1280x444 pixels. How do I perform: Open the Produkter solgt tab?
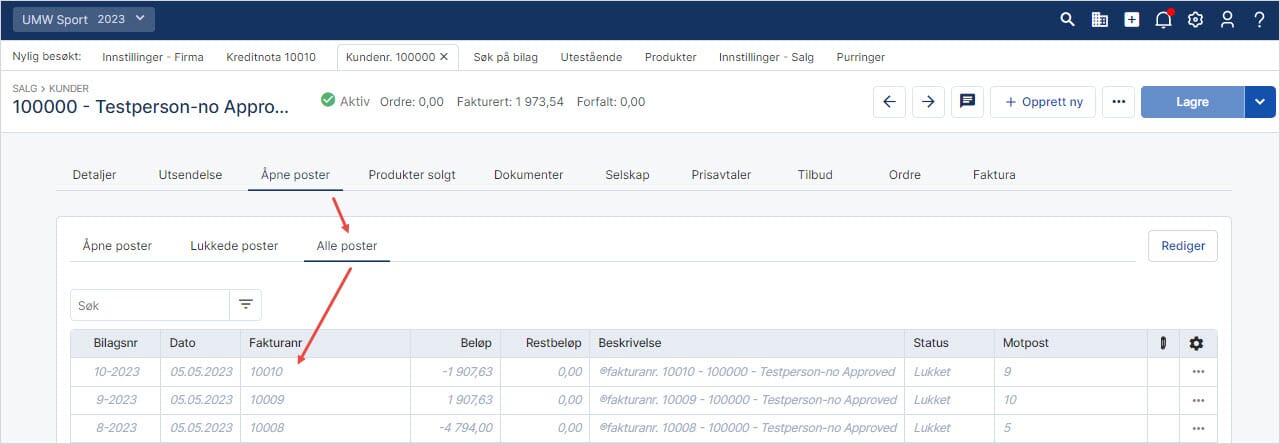[412, 175]
